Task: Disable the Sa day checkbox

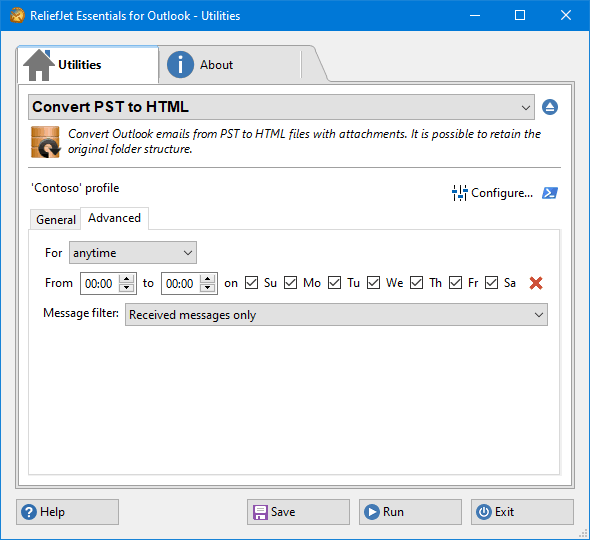Action: 491,283
